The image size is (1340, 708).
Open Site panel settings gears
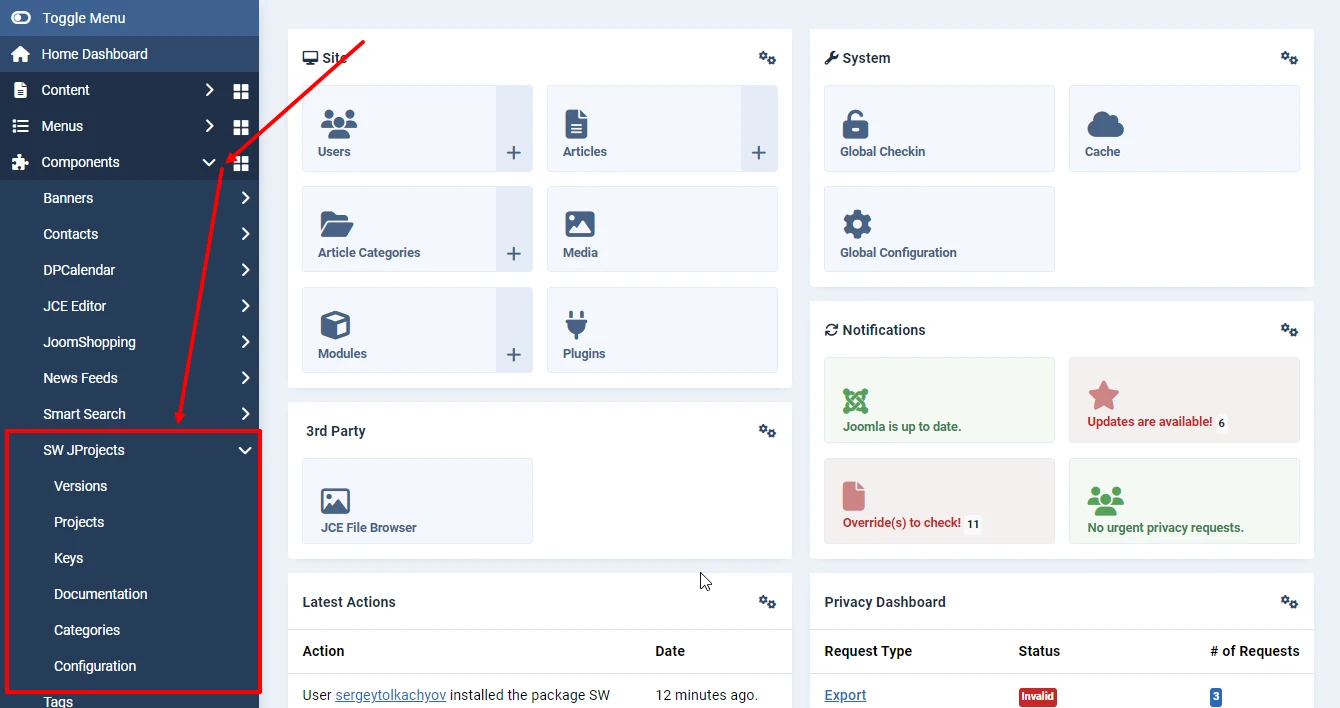tap(767, 58)
